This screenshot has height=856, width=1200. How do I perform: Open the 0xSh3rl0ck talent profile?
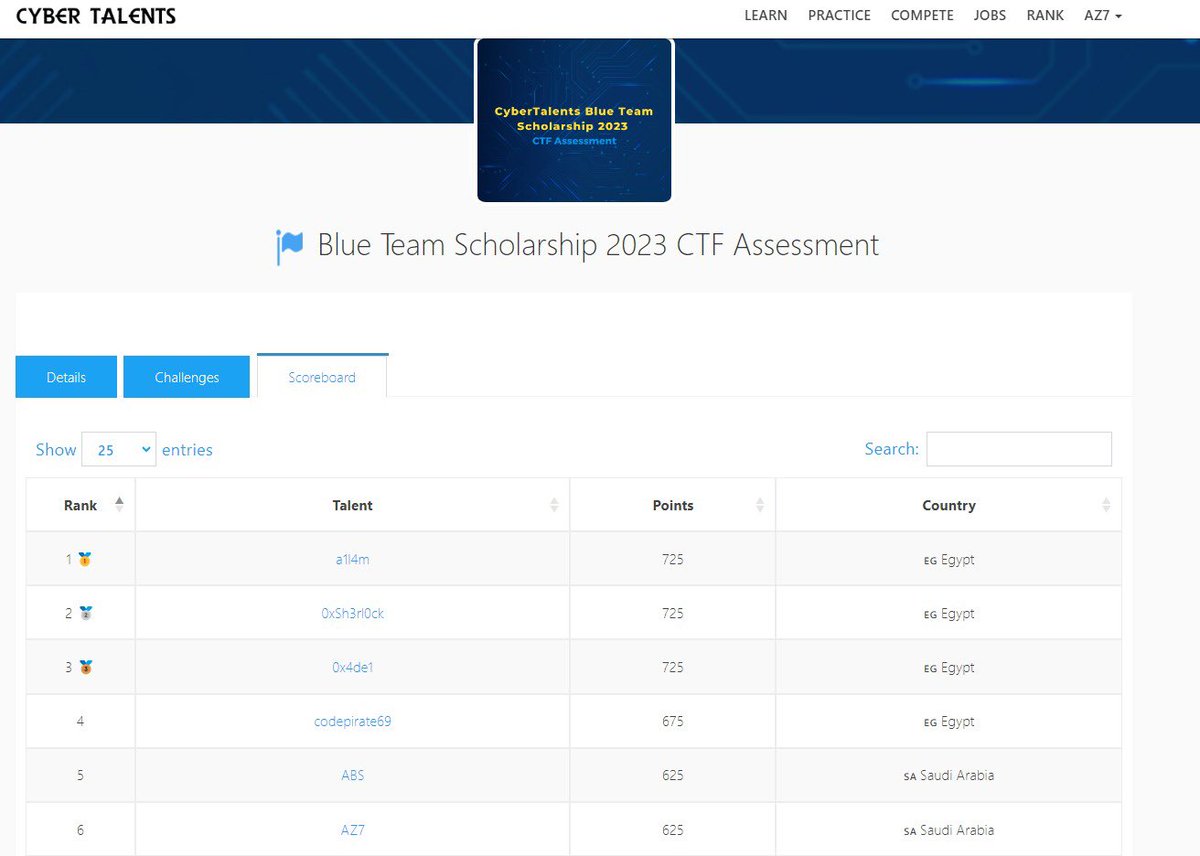click(x=353, y=613)
